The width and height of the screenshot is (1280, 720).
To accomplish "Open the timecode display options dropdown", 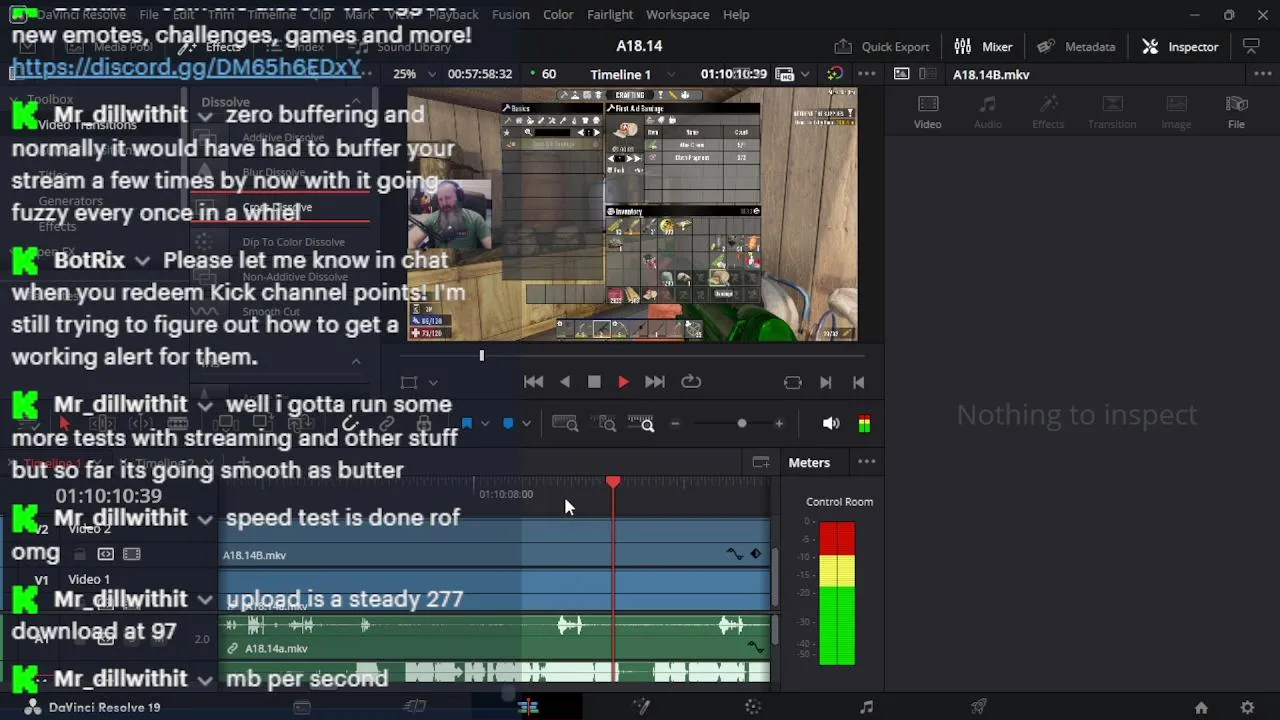I will (x=806, y=74).
